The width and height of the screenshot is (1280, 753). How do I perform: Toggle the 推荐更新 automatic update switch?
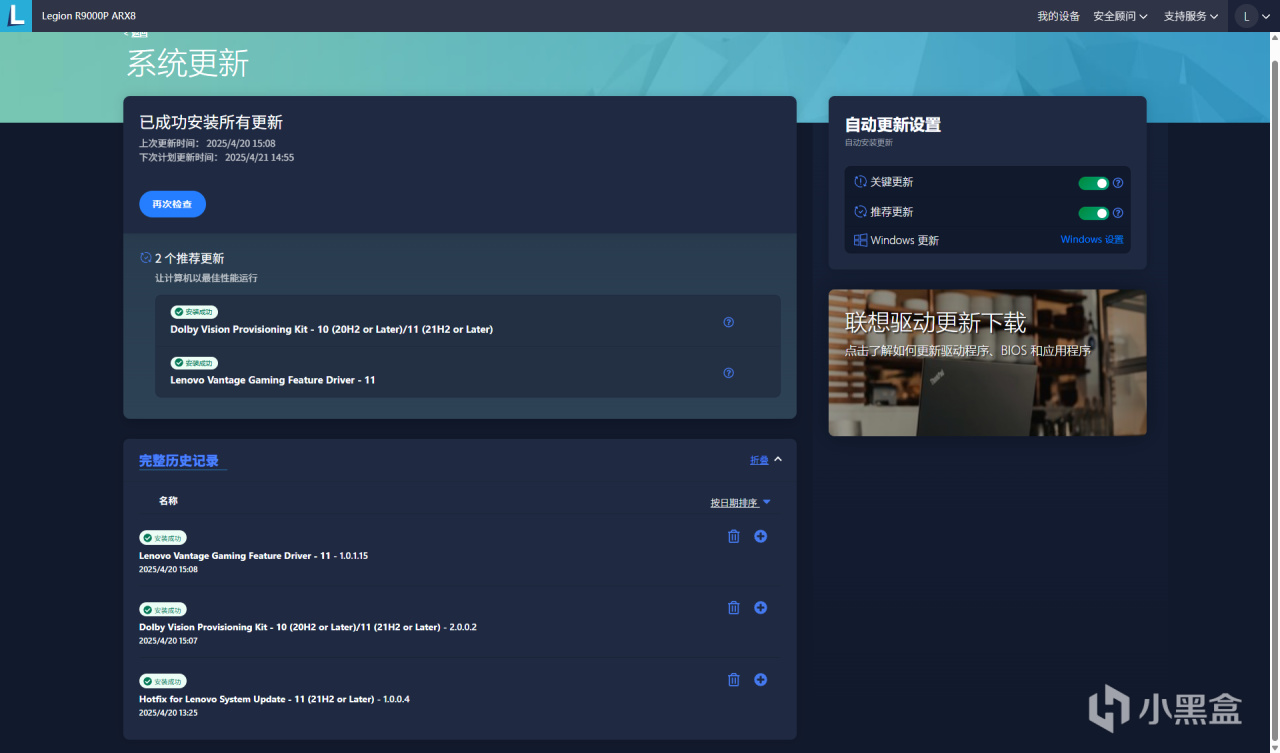[x=1094, y=213]
